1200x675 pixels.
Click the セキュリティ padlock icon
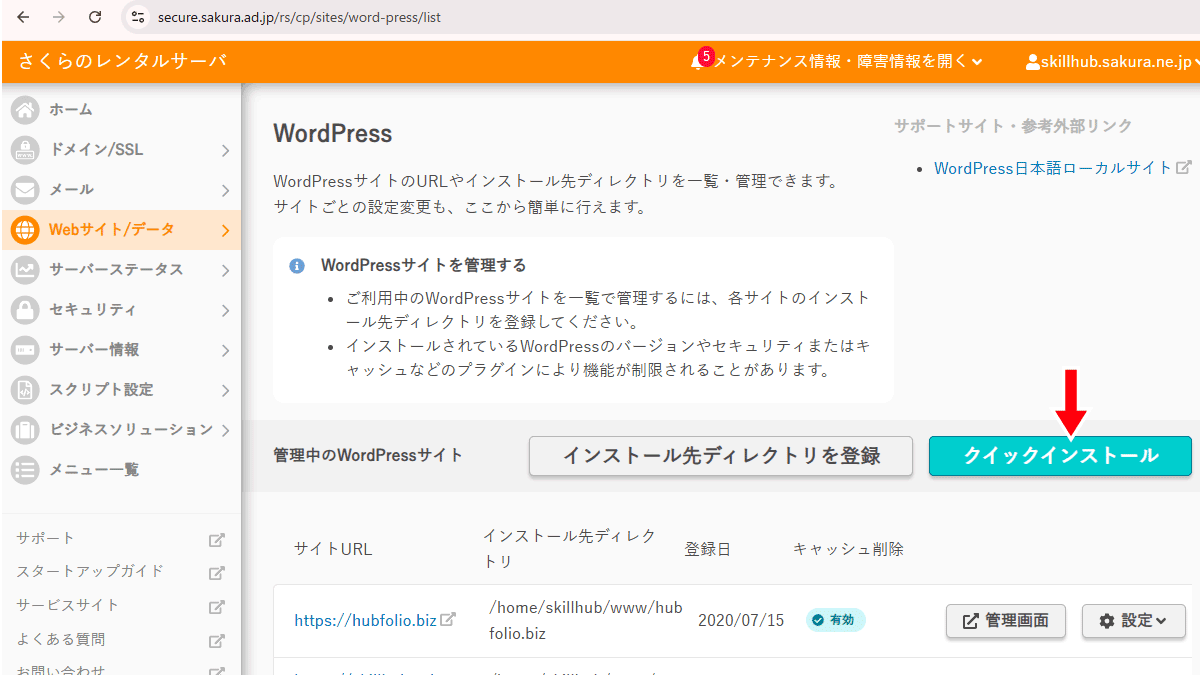(x=25, y=310)
